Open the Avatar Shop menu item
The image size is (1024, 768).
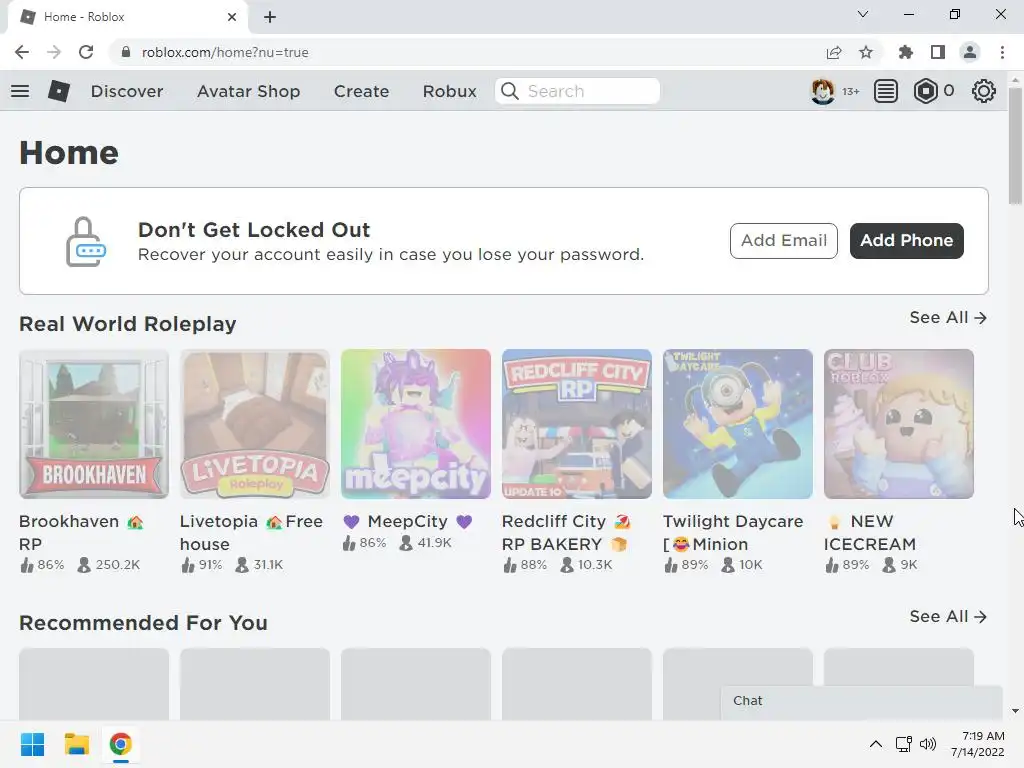point(248,91)
